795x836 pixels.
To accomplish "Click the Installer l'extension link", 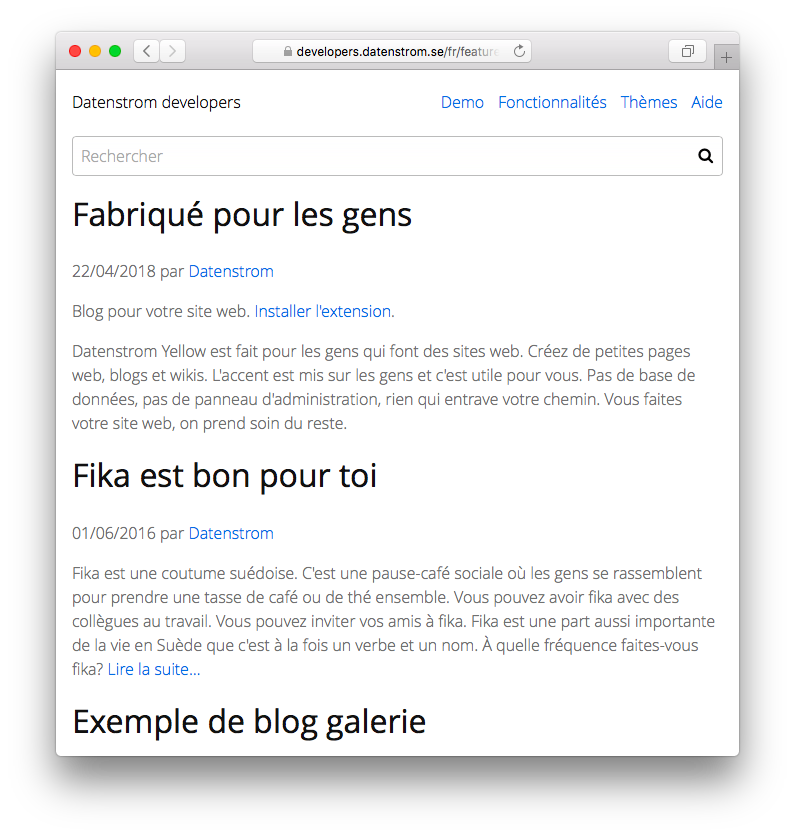I will click(x=322, y=311).
